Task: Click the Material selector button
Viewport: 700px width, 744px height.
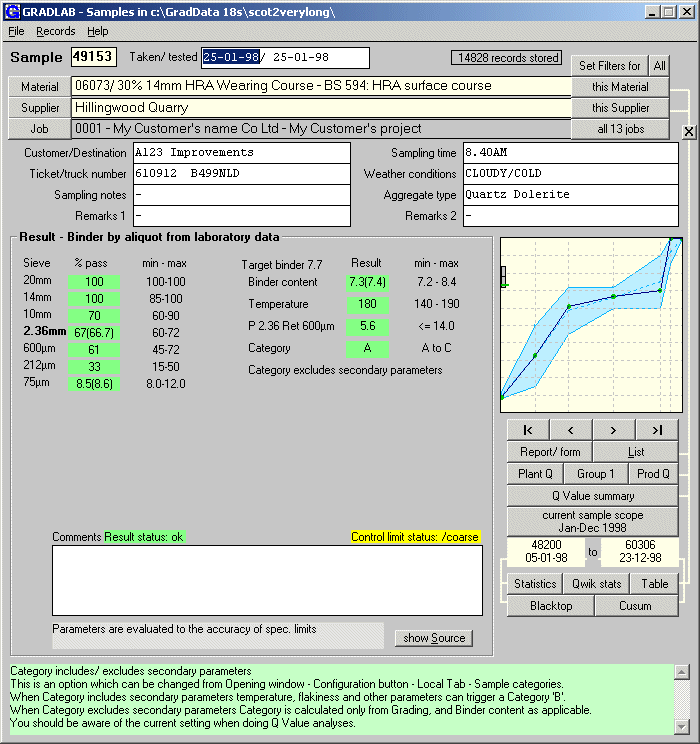Action: pos(40,87)
